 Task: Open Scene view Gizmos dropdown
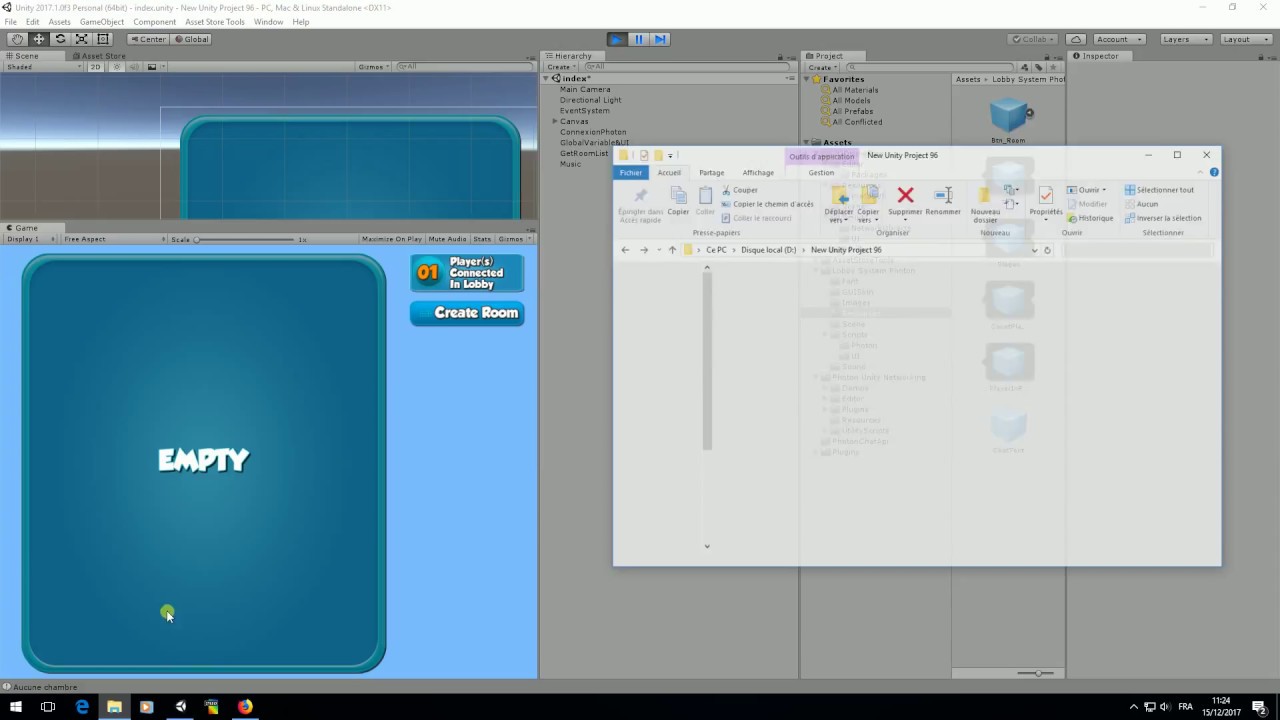(373, 67)
